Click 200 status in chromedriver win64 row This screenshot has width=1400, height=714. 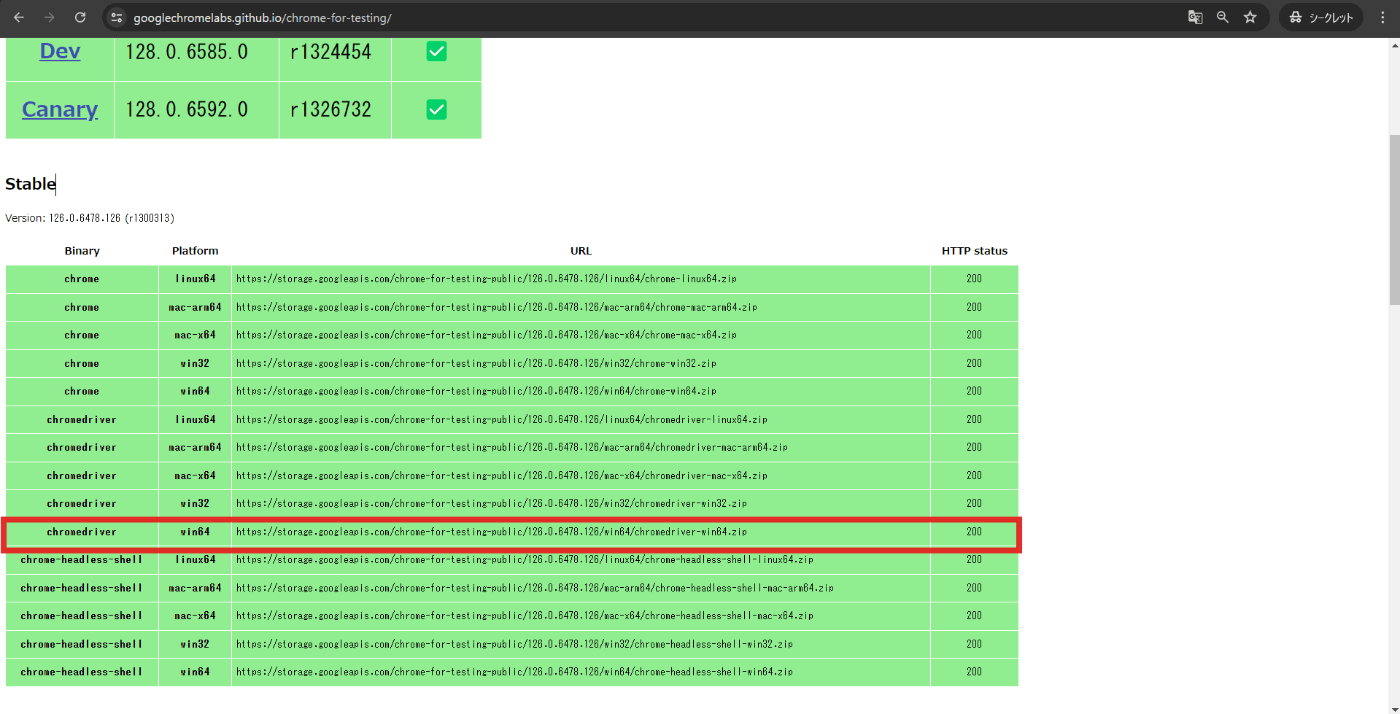click(974, 532)
